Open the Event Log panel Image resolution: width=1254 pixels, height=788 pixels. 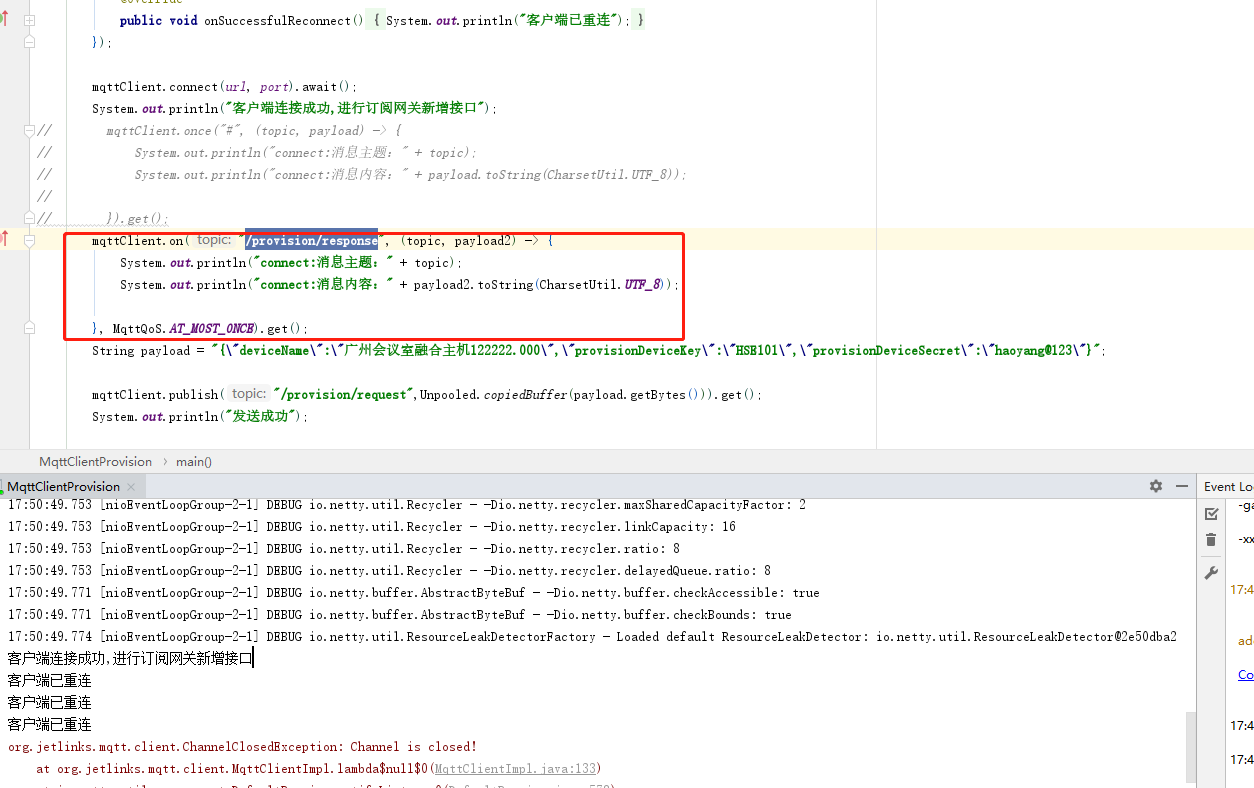(1227, 485)
